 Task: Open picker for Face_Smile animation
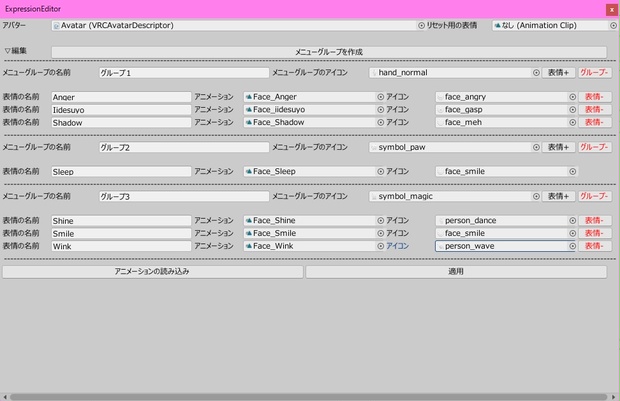coord(380,233)
